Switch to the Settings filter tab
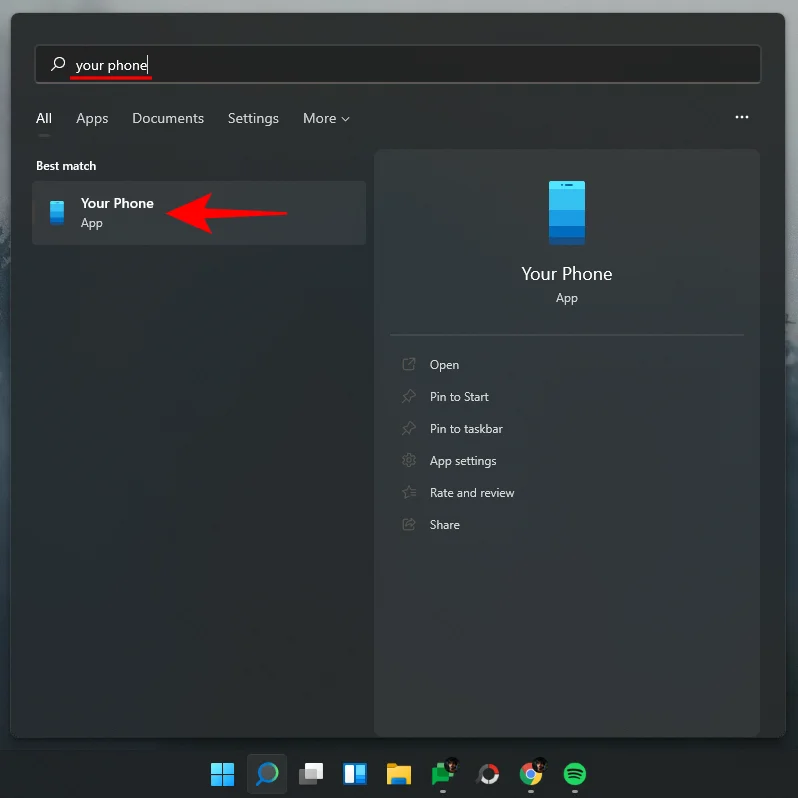The image size is (798, 798). (x=253, y=119)
